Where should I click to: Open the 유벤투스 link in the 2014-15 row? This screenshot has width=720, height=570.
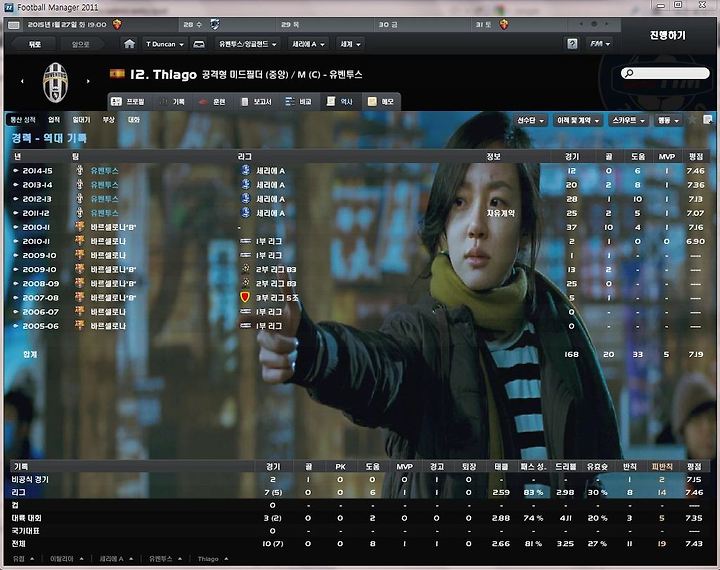tap(104, 170)
